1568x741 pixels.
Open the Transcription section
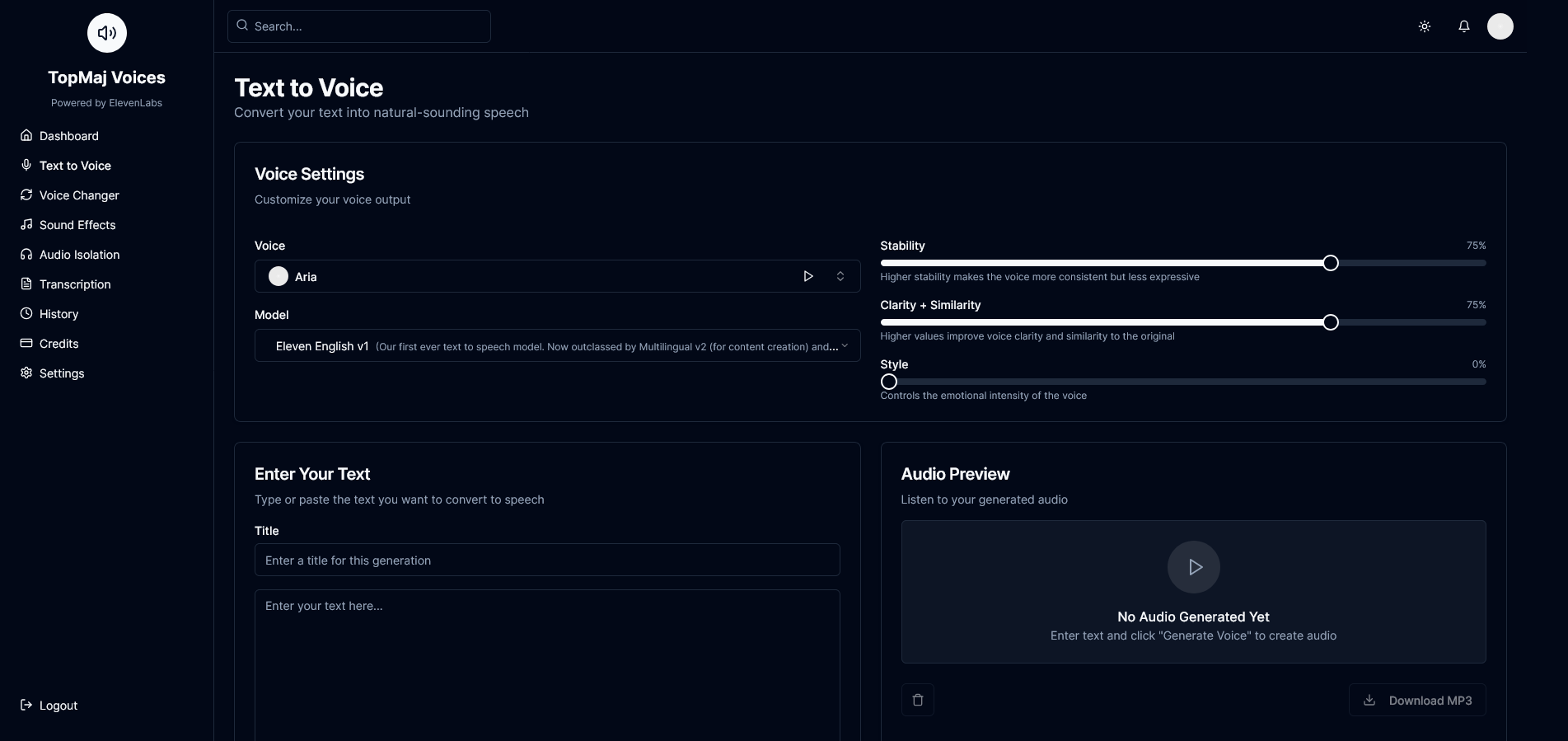pyautogui.click(x=75, y=284)
